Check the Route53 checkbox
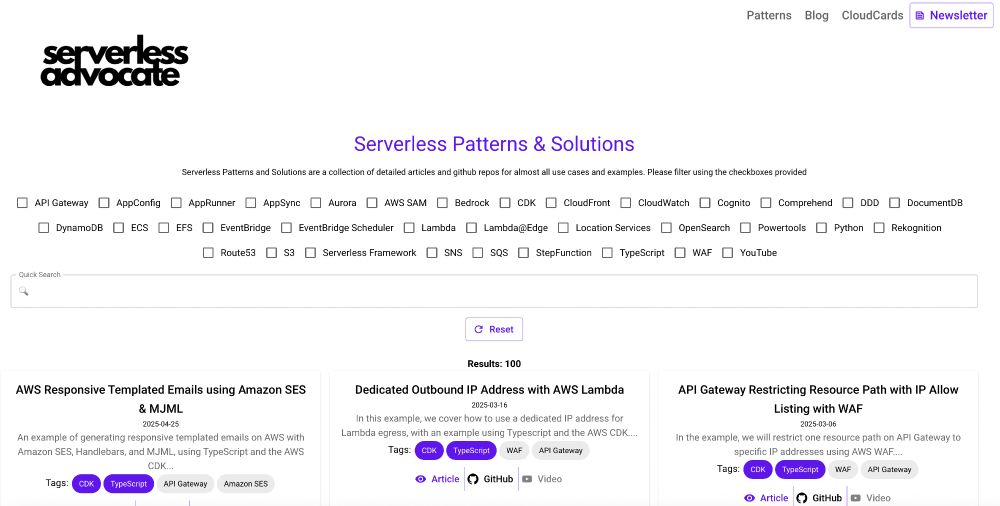The image size is (1000, 506). point(208,252)
